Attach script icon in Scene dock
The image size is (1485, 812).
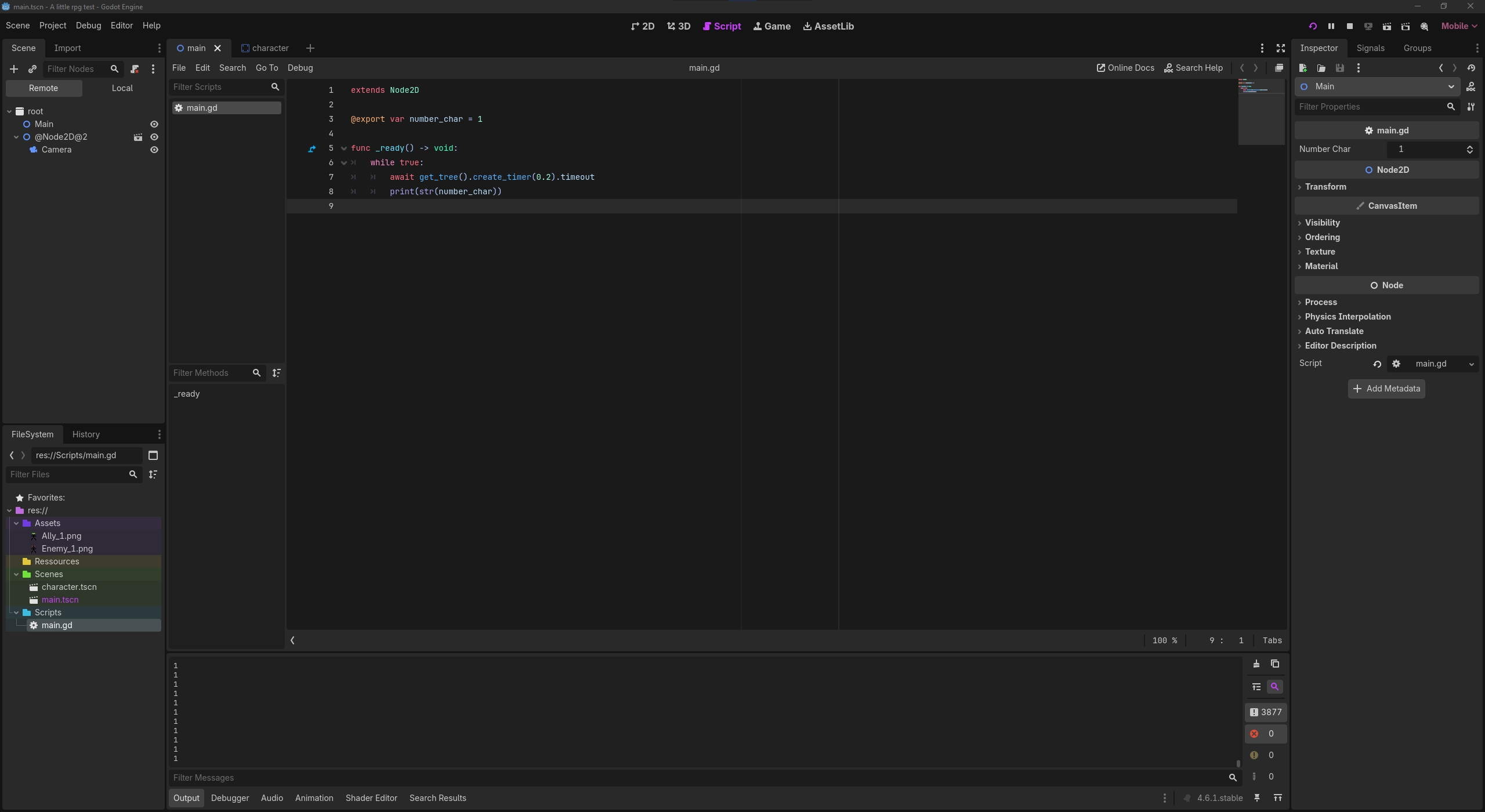point(135,69)
